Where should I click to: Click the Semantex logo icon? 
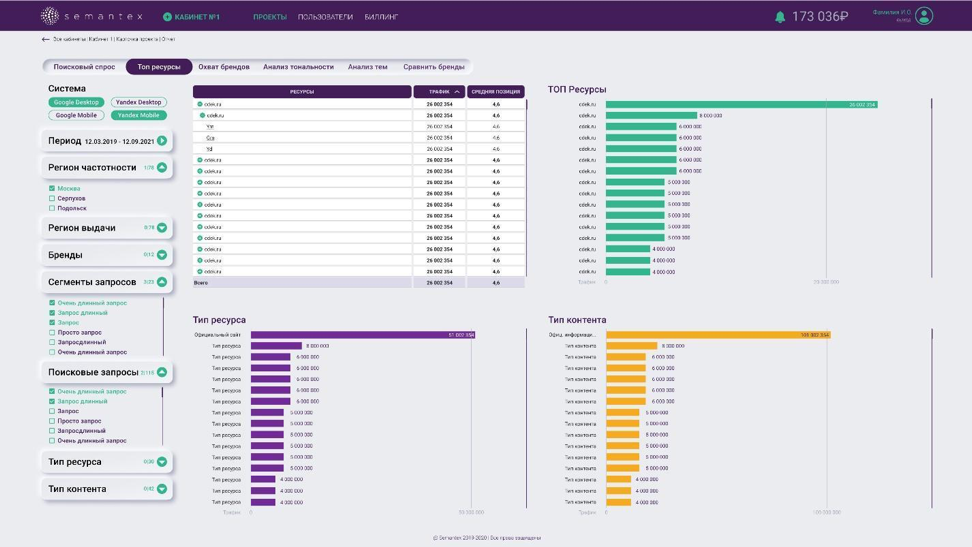[49, 16]
